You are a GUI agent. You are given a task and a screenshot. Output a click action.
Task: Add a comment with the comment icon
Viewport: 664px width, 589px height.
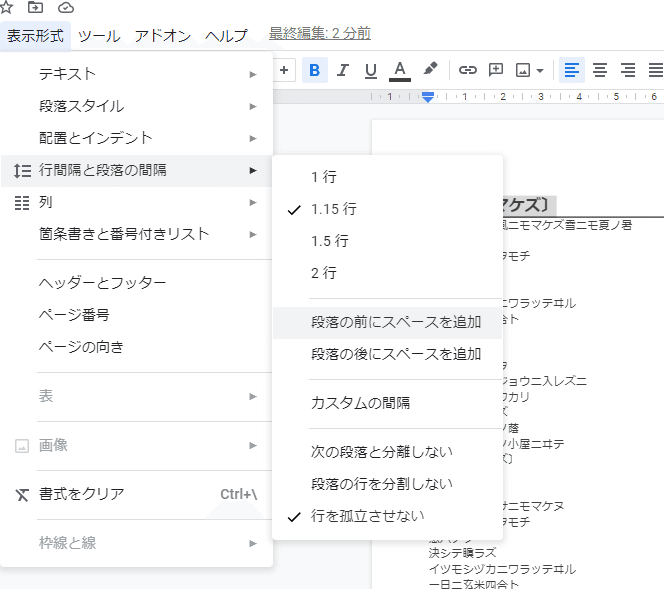click(x=495, y=70)
